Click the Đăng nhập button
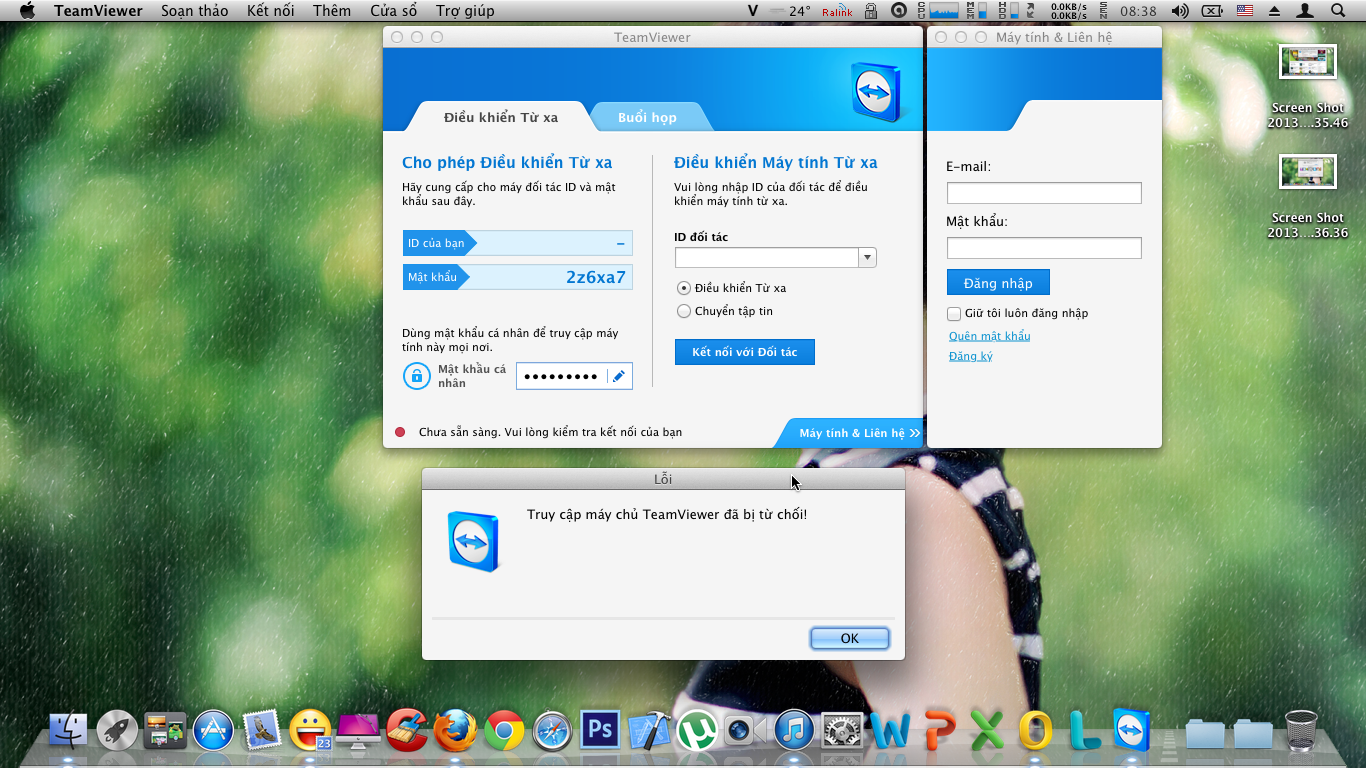This screenshot has width=1366, height=768. (x=997, y=283)
